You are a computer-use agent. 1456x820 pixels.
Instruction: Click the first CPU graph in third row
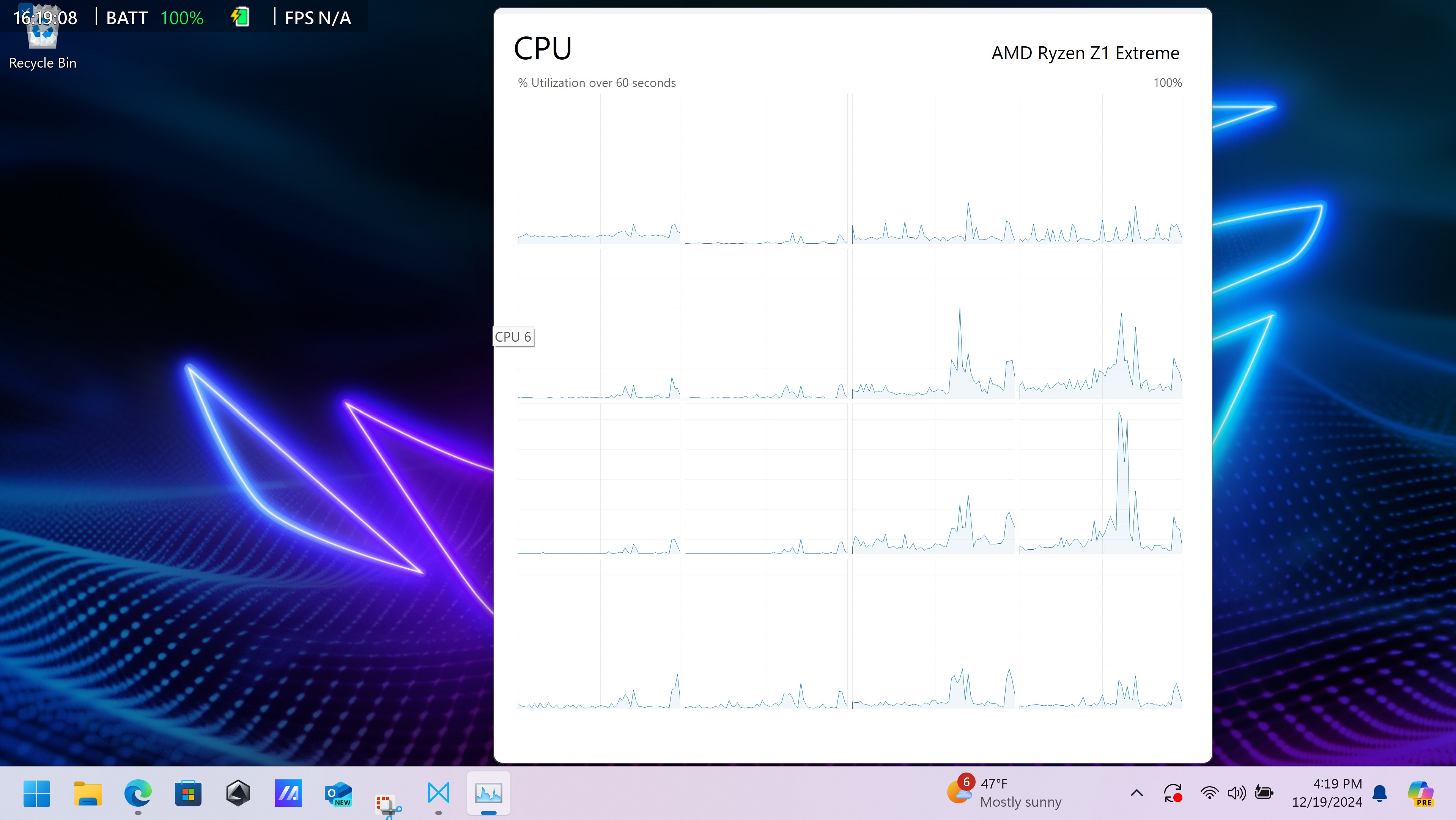coord(599,479)
